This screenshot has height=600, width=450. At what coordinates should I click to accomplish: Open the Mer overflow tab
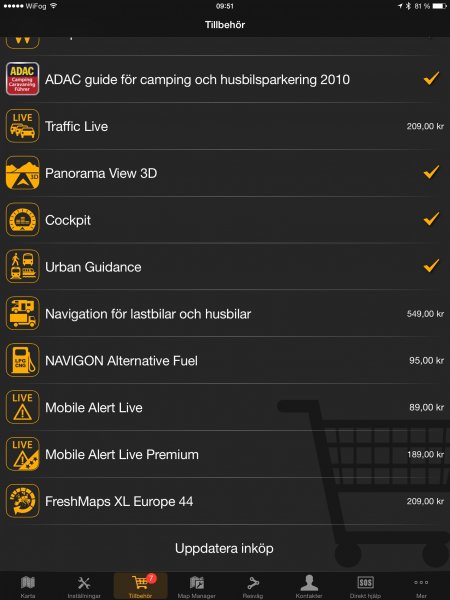click(421, 587)
